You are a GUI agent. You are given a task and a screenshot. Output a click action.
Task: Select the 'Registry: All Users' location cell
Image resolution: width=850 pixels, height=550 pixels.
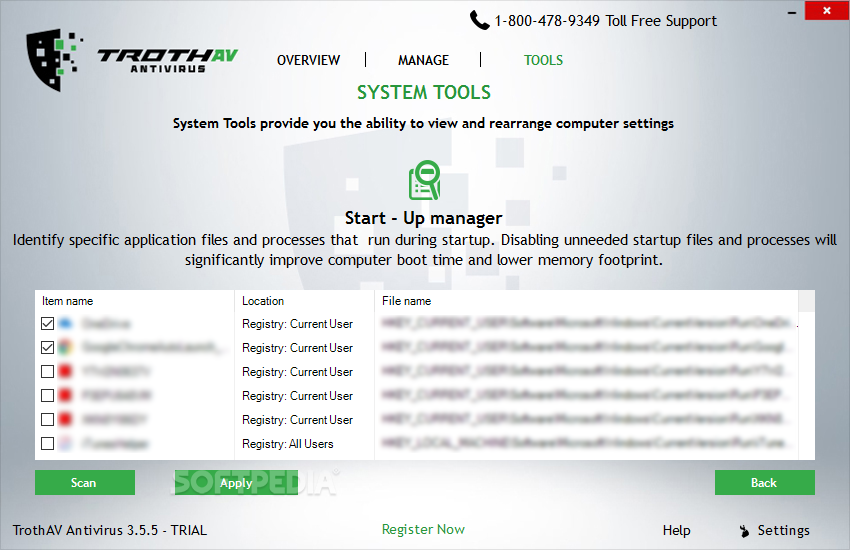tap(288, 444)
